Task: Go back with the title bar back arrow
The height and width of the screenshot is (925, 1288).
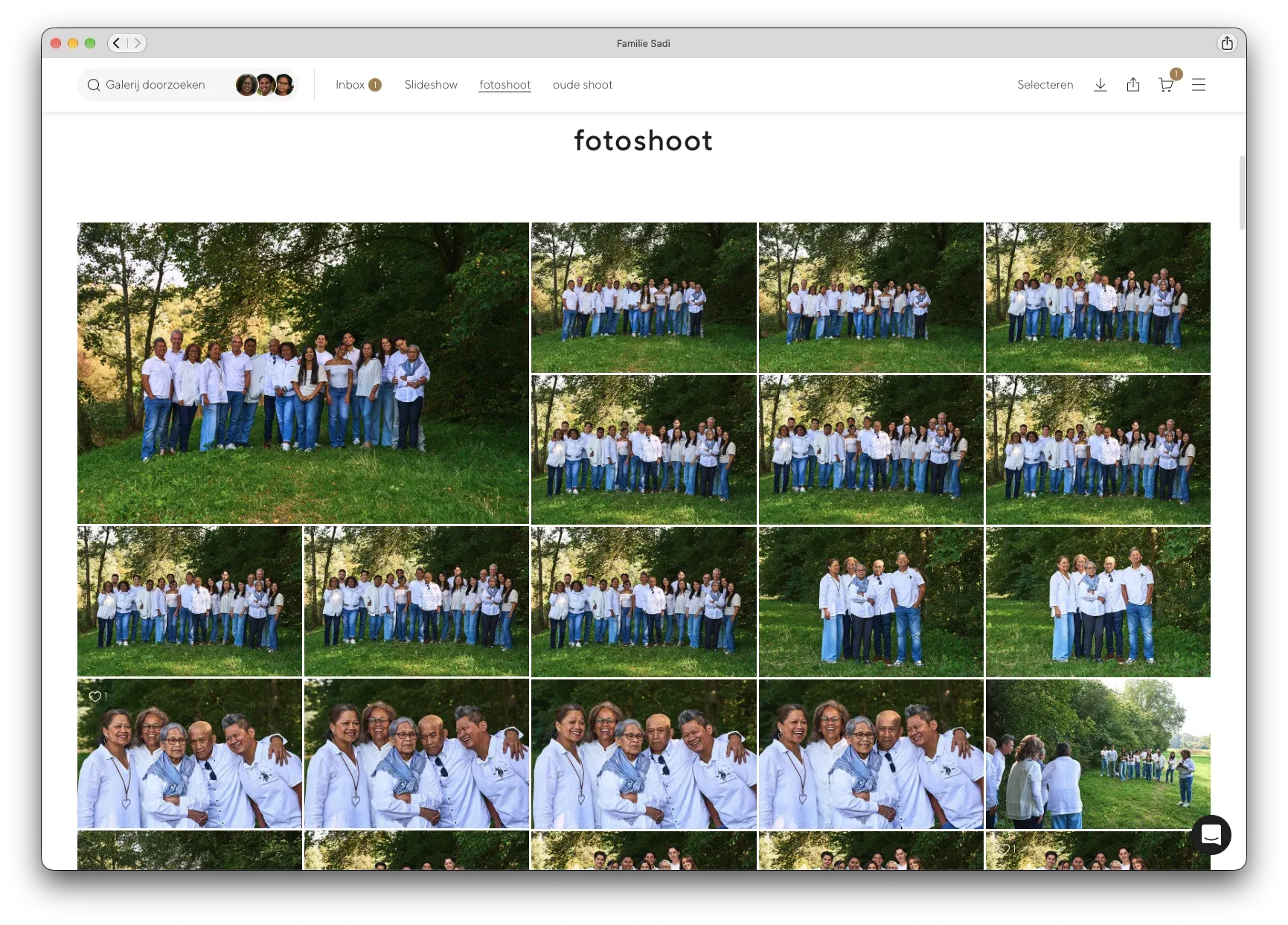Action: click(117, 43)
